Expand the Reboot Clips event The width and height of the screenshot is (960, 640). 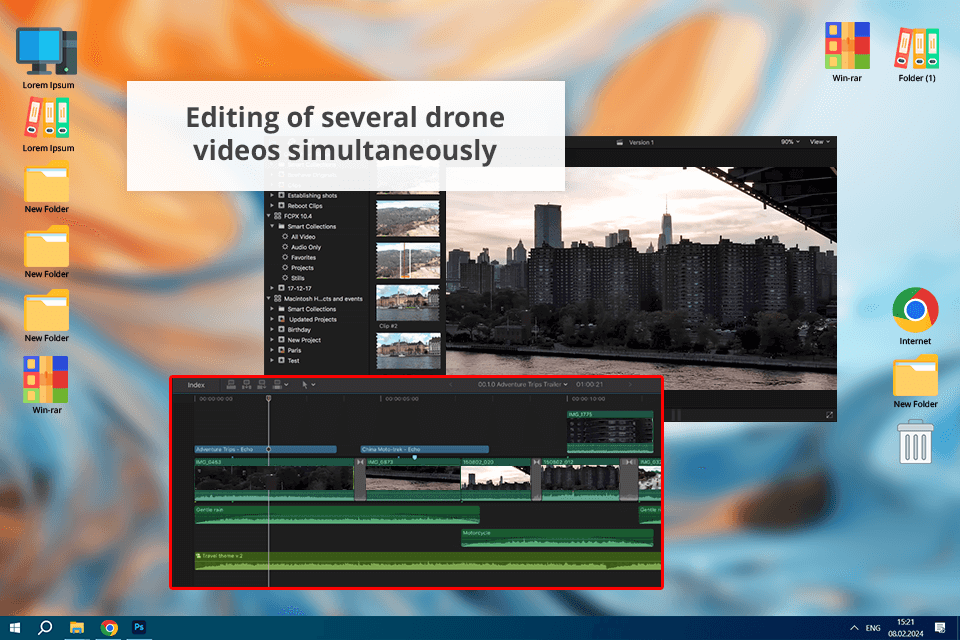(x=272, y=206)
